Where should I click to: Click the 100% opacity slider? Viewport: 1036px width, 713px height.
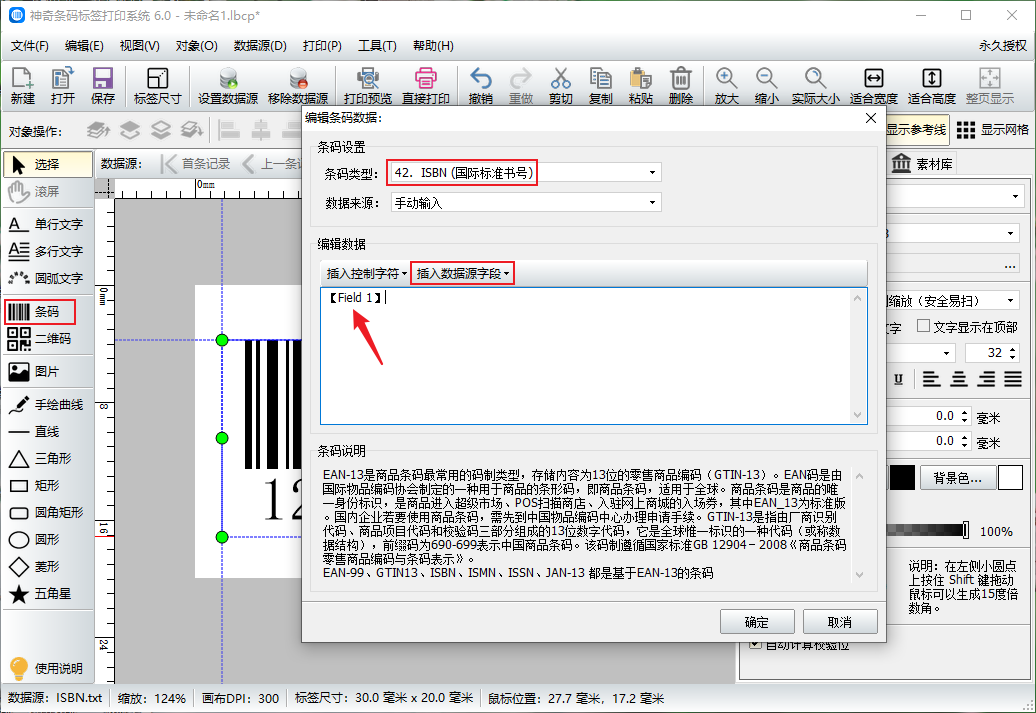pyautogui.click(x=928, y=529)
